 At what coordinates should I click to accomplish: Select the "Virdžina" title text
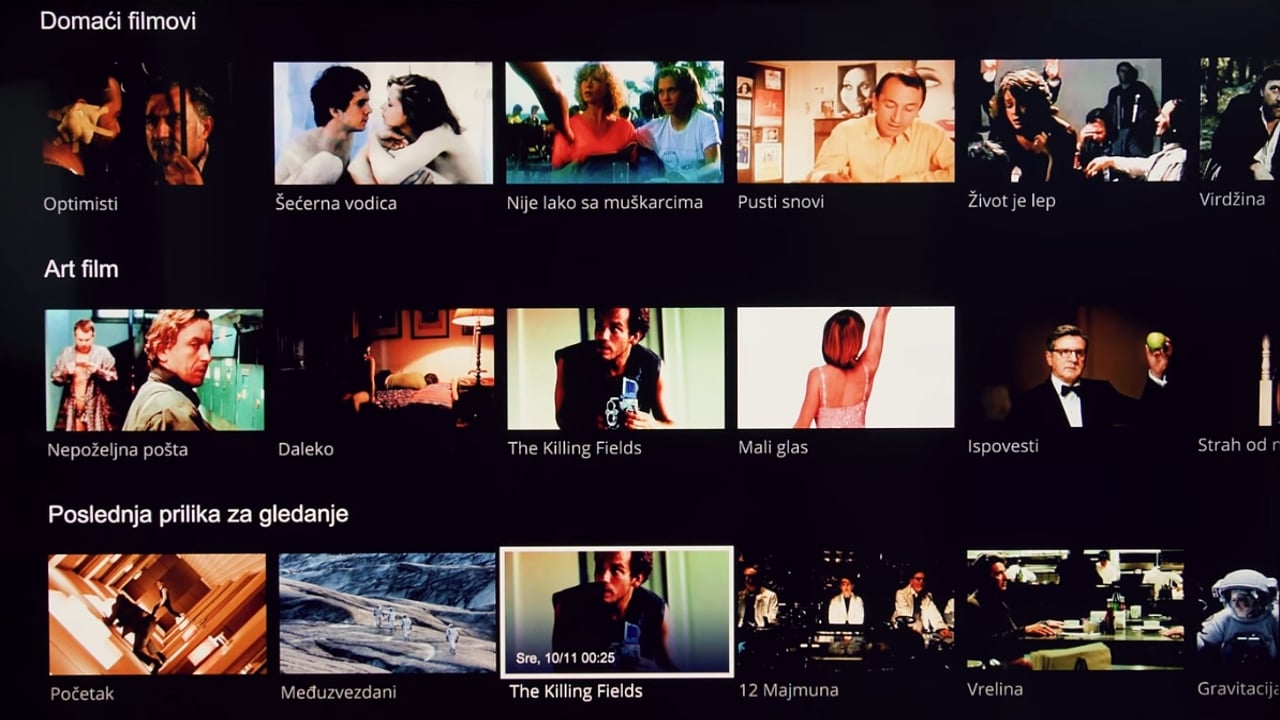[x=1232, y=200]
